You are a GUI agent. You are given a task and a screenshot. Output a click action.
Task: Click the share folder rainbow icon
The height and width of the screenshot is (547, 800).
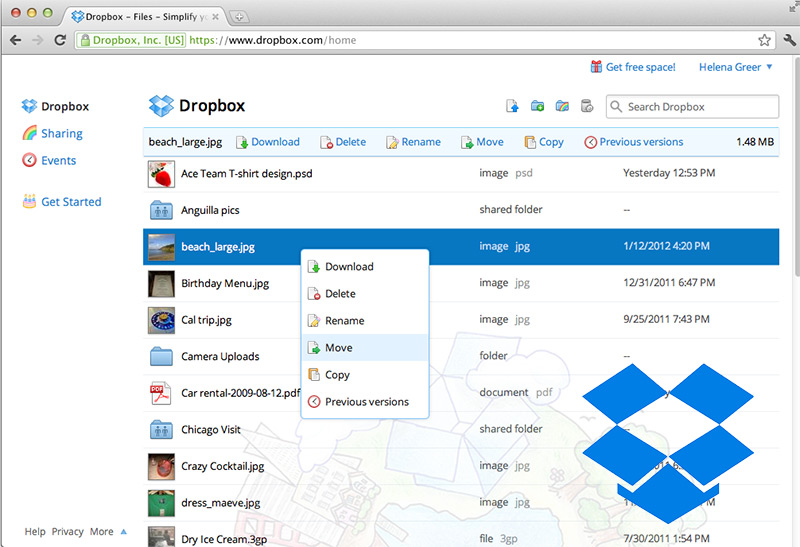pyautogui.click(x=562, y=106)
